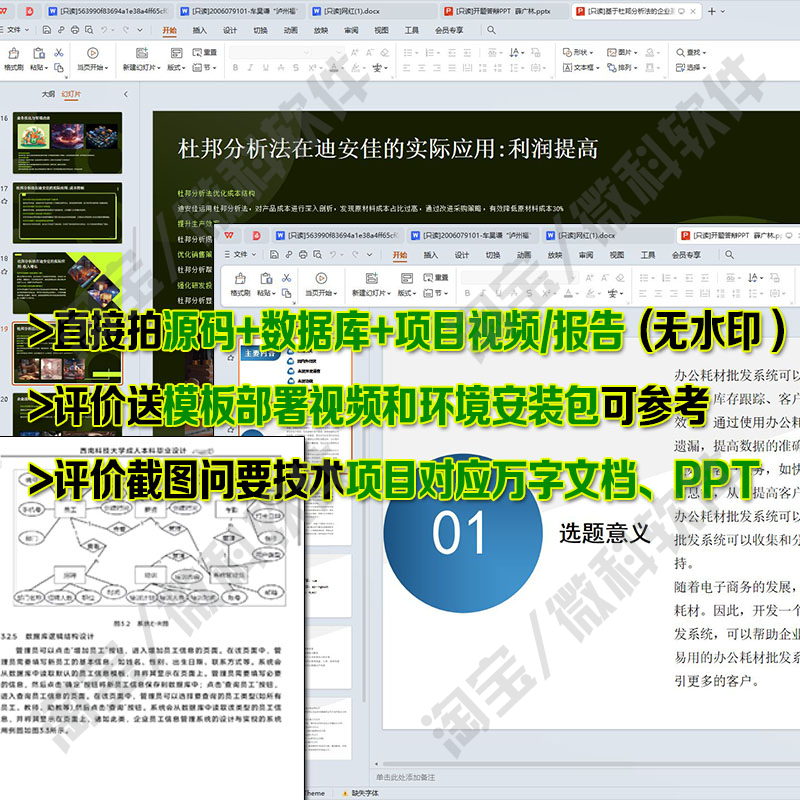Screen dimensions: 800x800
Task: Open 版式 layout dropdown in back window
Action: click(x=176, y=67)
